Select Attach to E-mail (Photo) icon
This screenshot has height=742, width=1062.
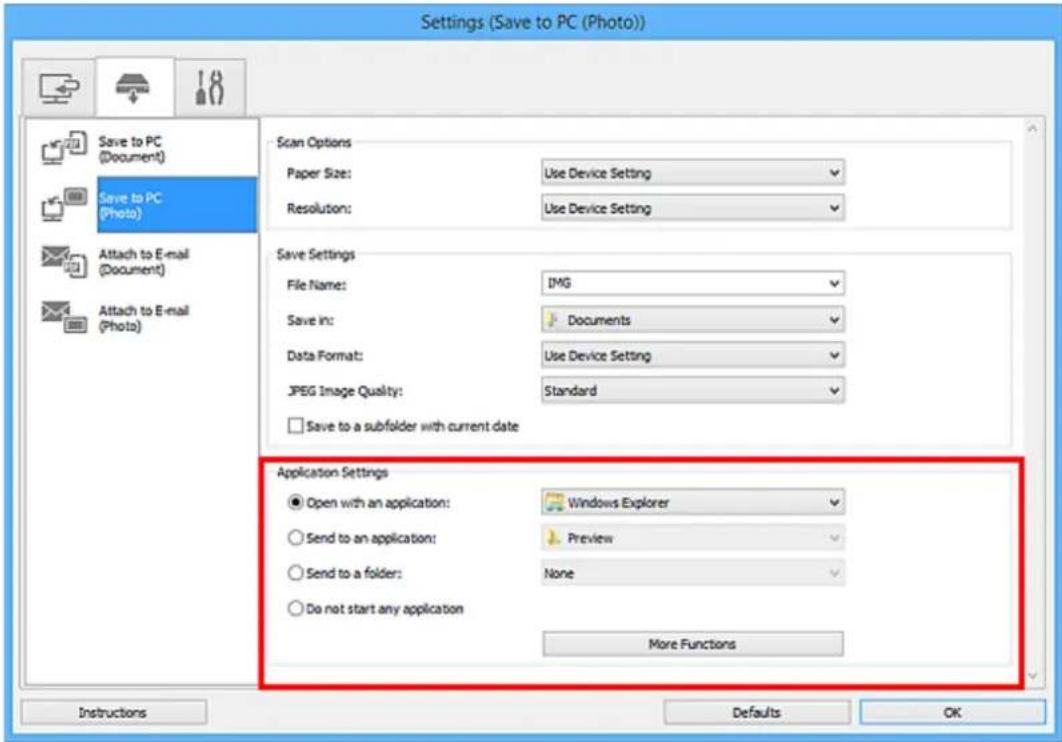[x=64, y=318]
